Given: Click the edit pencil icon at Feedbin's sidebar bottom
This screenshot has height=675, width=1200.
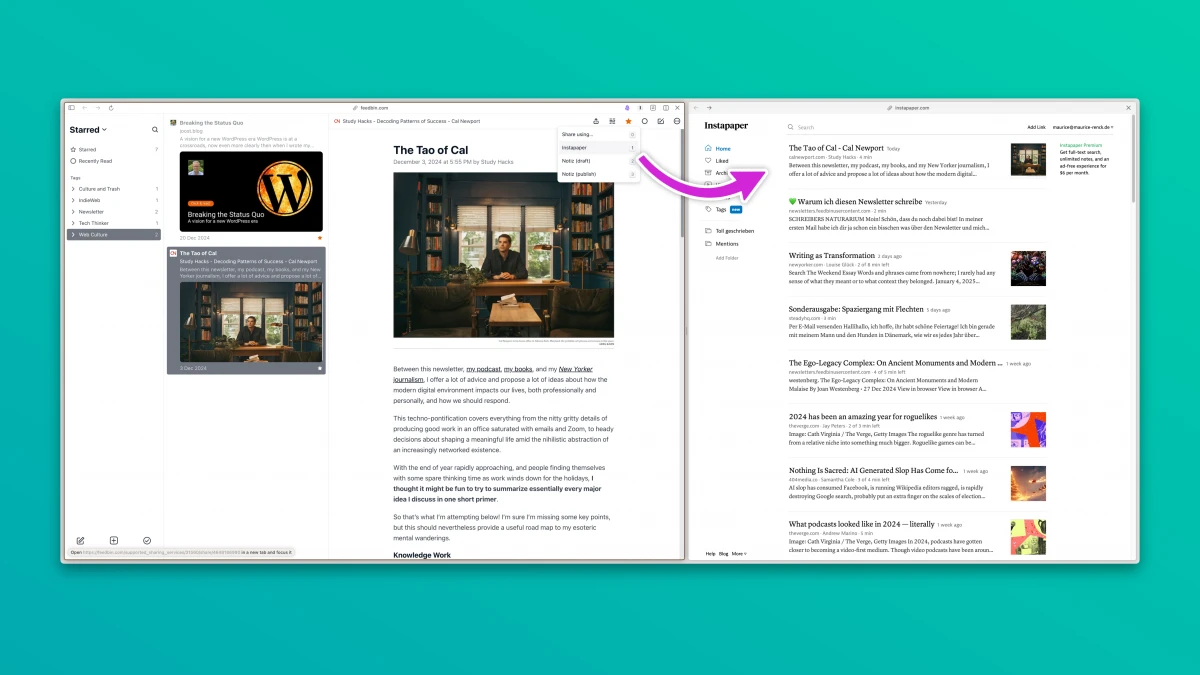Looking at the screenshot, I should click(x=81, y=541).
